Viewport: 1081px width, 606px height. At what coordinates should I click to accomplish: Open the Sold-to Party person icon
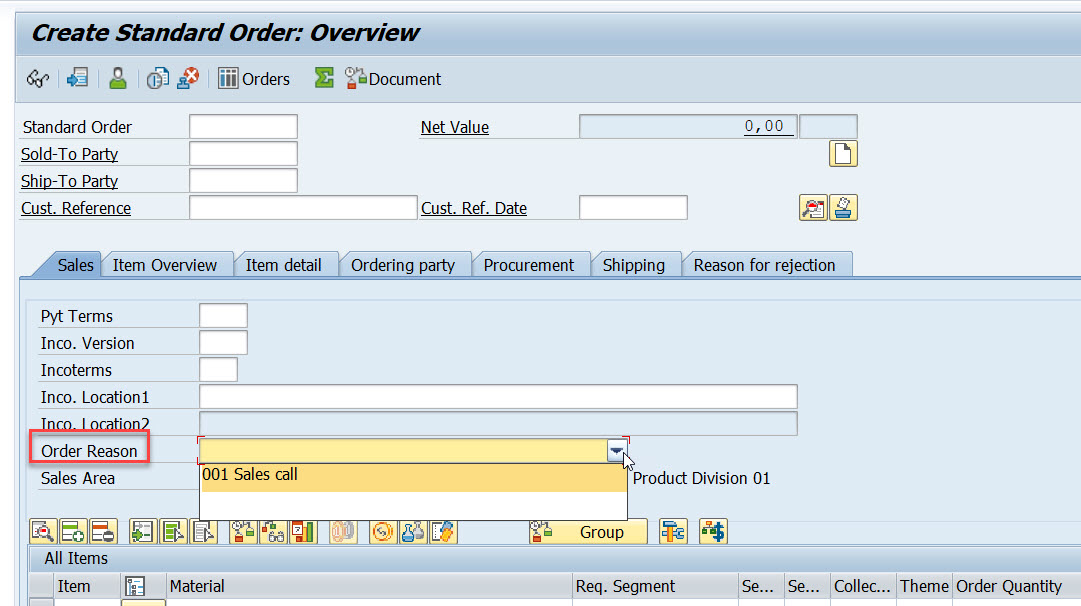tap(117, 78)
